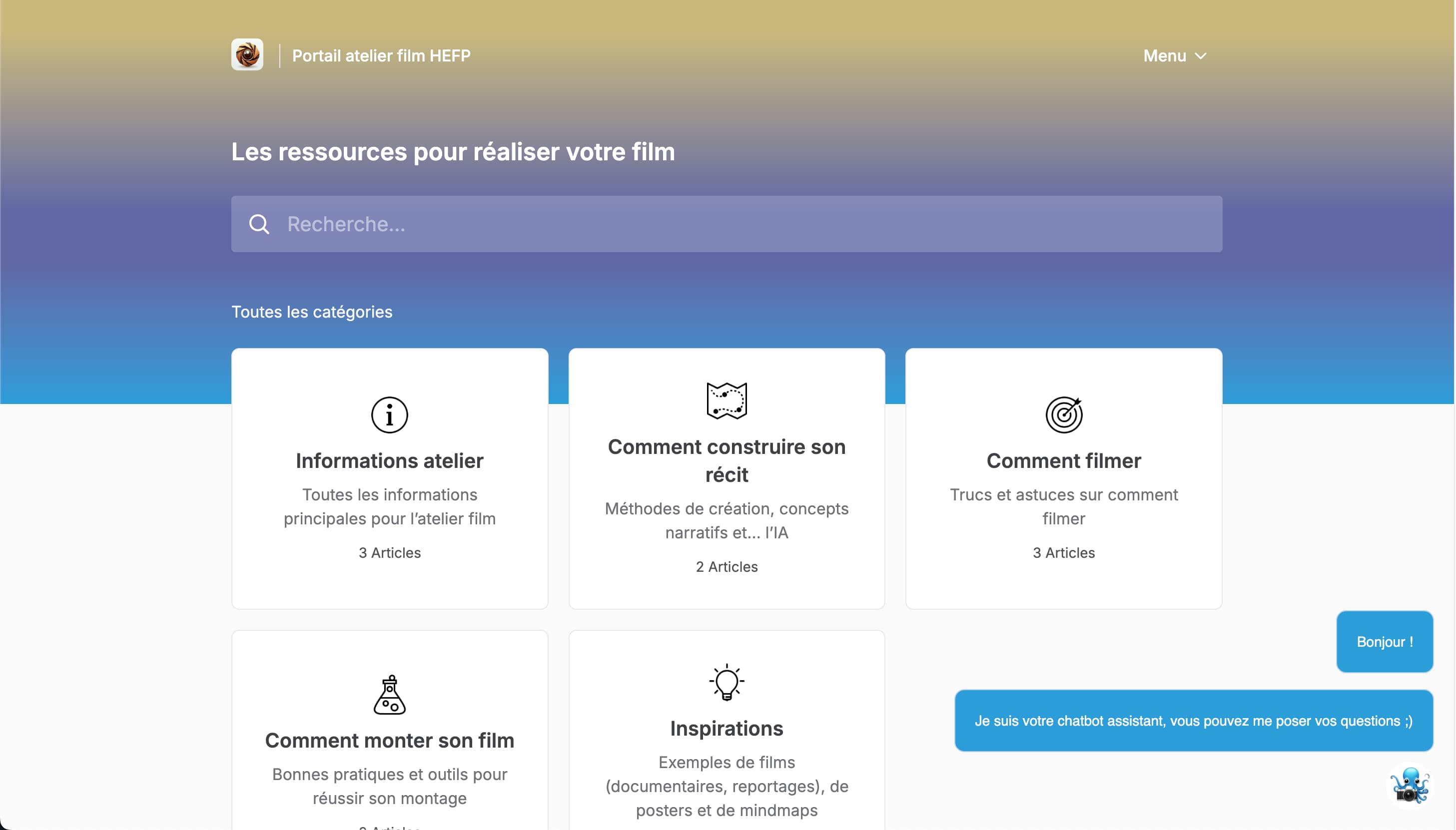This screenshot has width=1456, height=830.
Task: Click the chevron next to Menu
Action: tap(1201, 56)
